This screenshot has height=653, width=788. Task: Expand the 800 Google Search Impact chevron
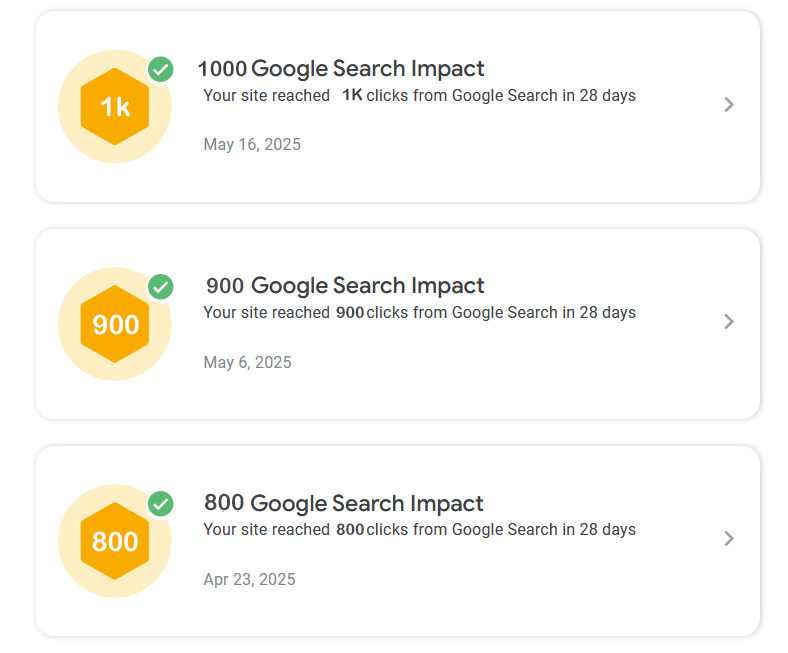(729, 539)
